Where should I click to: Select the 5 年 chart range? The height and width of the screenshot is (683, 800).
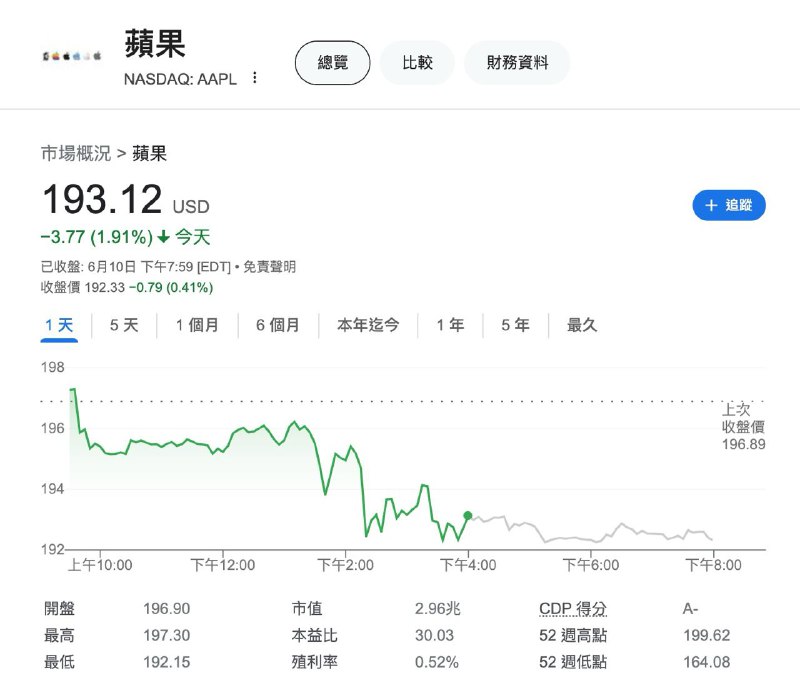pyautogui.click(x=515, y=325)
